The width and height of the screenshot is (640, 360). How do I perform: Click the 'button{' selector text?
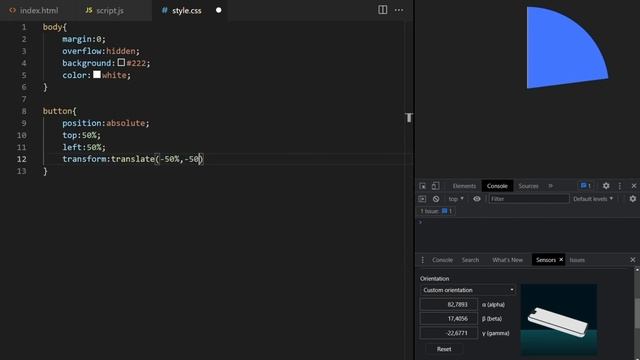60,111
